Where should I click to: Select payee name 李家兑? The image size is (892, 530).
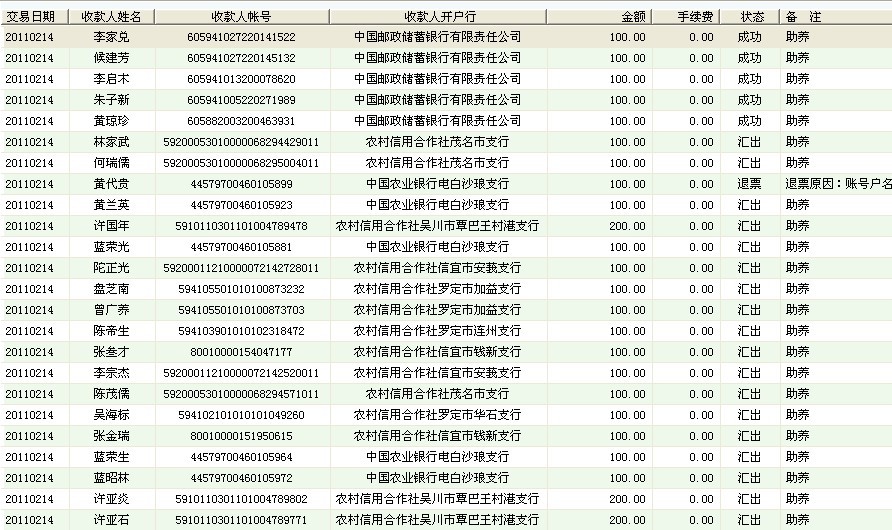pyautogui.click(x=112, y=37)
